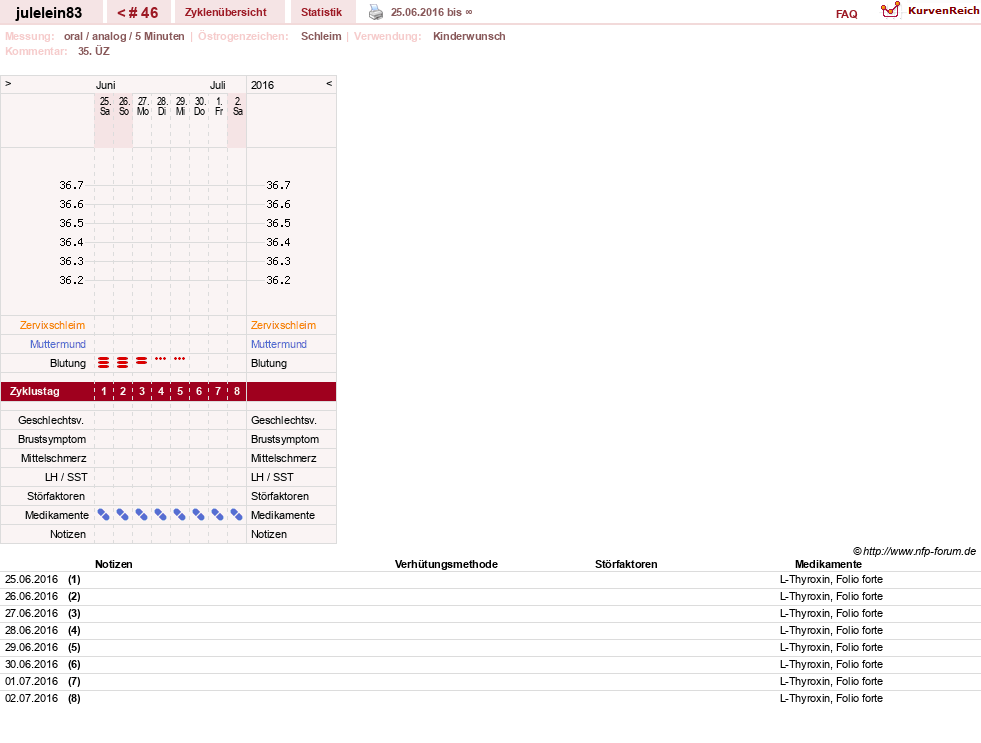Click the Kinderwunsch usage value
This screenshot has height=743, width=981.
469,36
